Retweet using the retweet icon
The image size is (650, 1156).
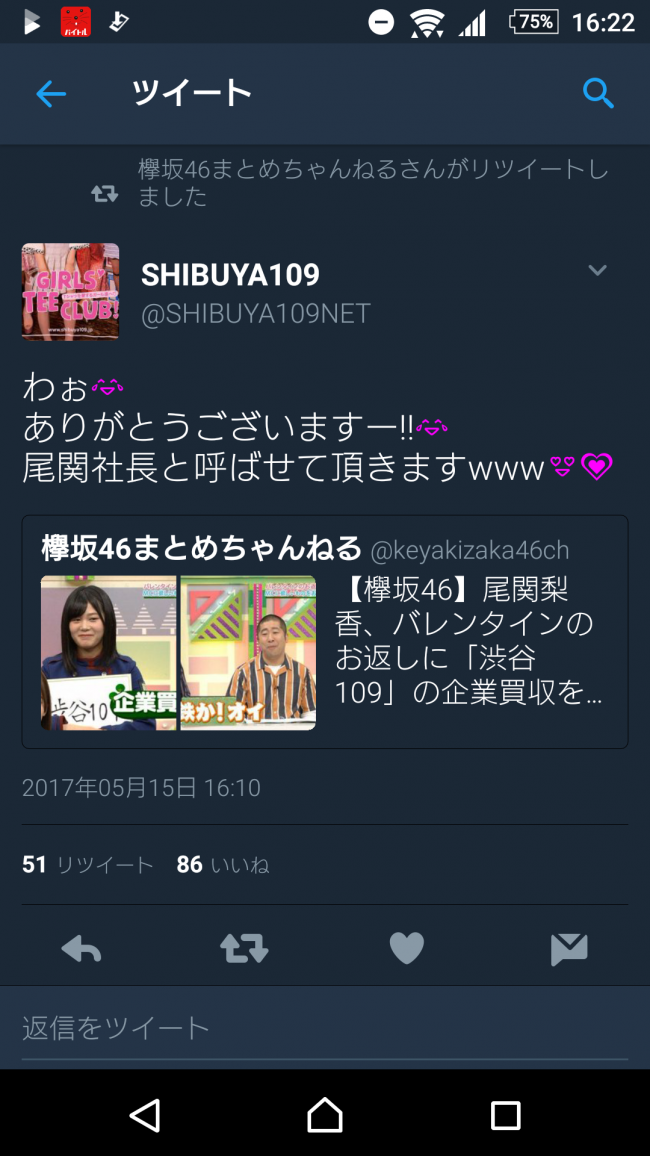click(244, 949)
